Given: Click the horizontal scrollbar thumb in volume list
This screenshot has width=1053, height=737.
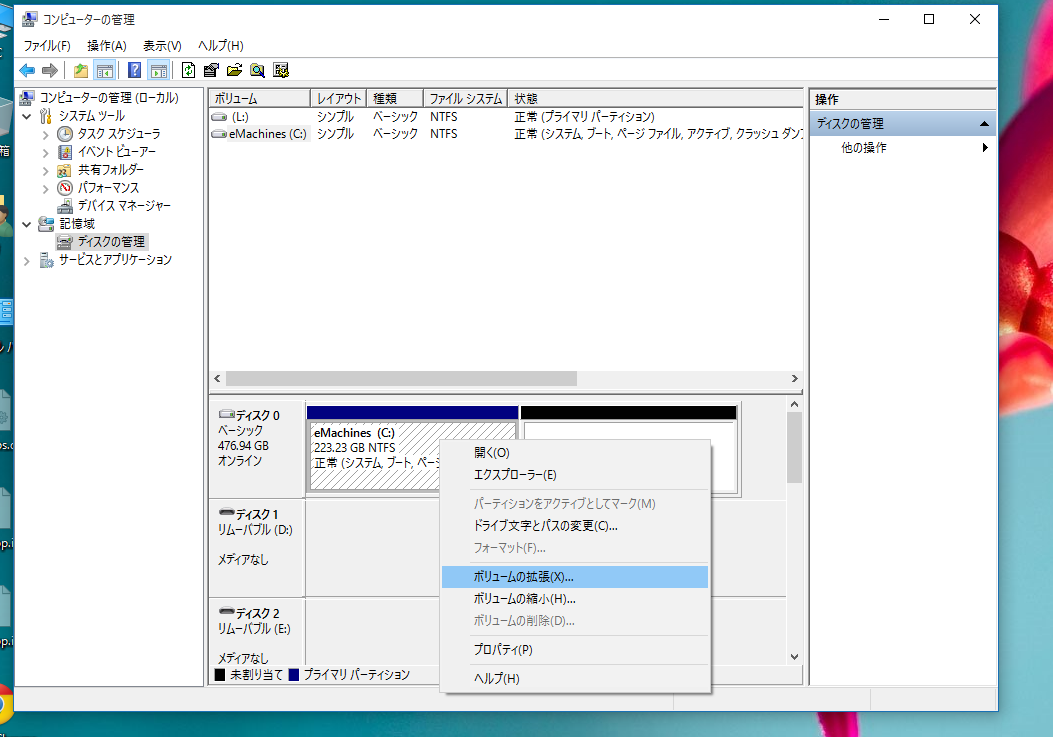Looking at the screenshot, I should 401,378.
